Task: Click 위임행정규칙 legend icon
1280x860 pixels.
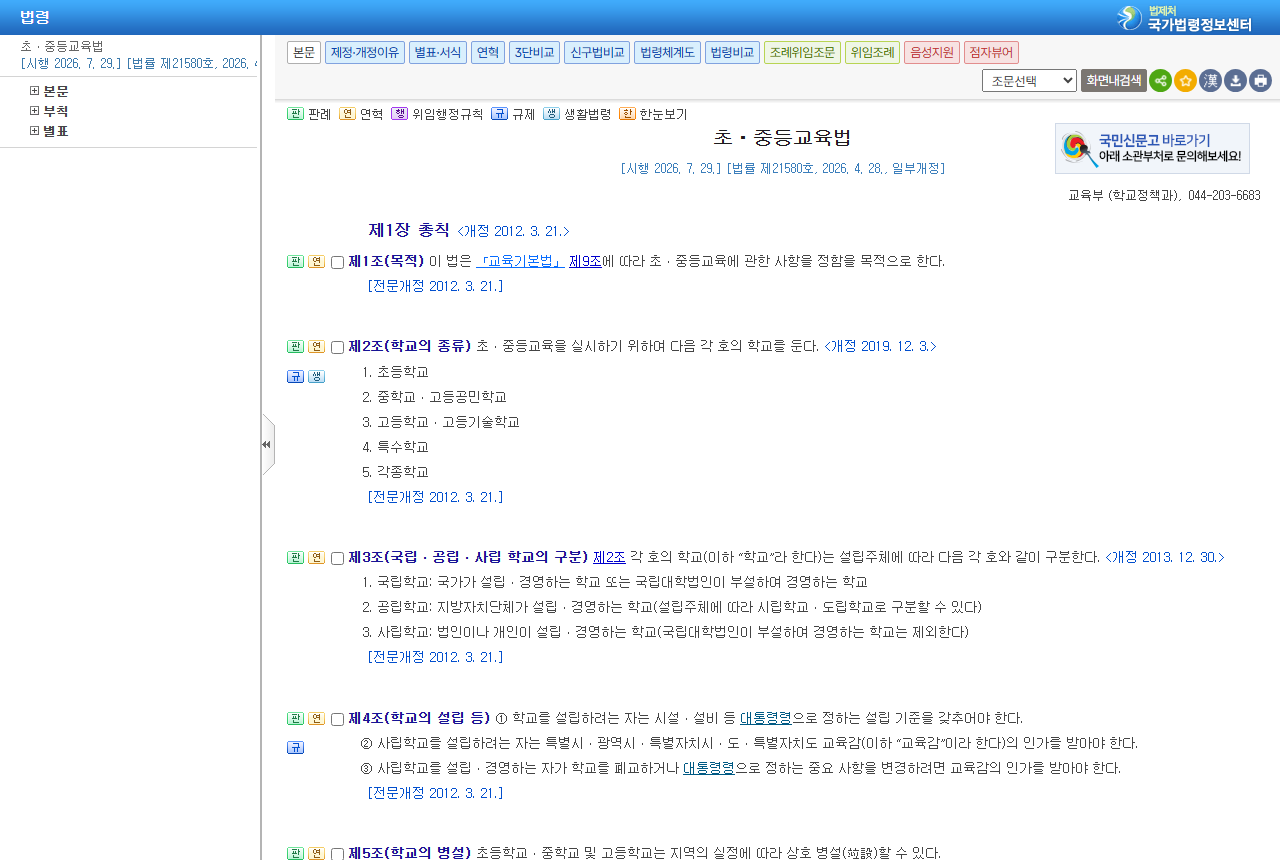Action: pyautogui.click(x=399, y=114)
